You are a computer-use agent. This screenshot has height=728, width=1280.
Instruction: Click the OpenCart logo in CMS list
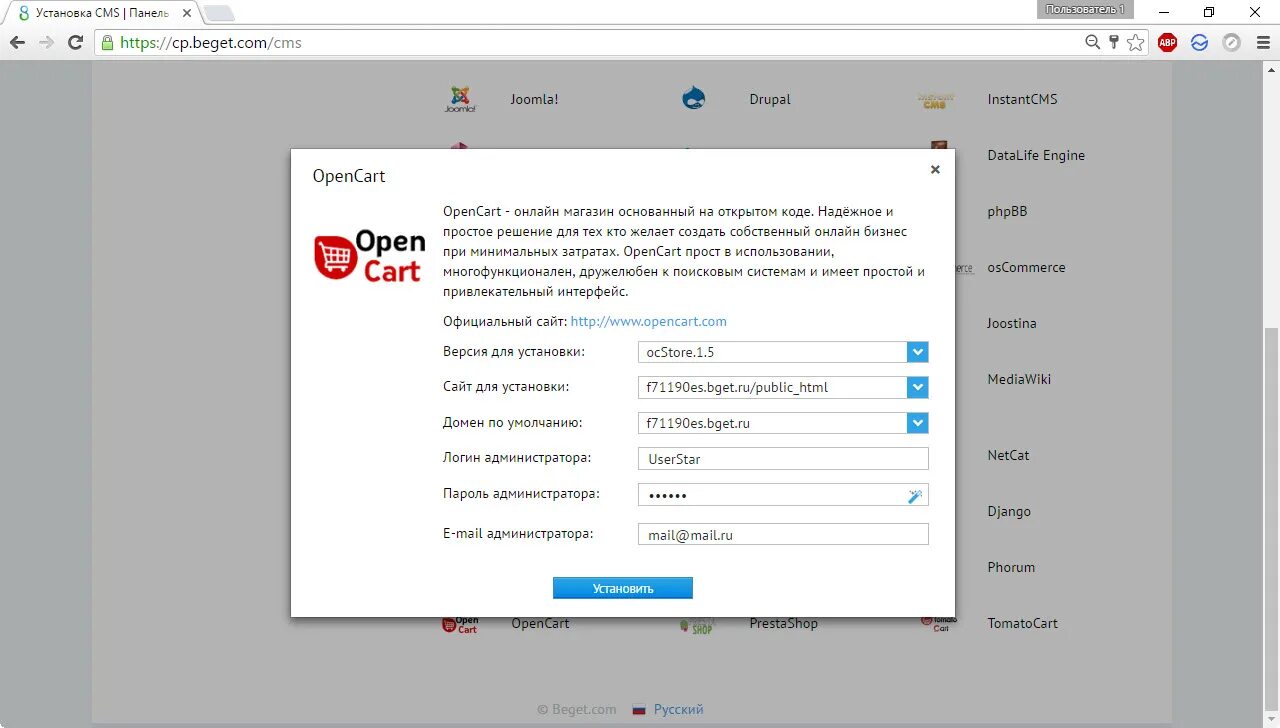tap(461, 623)
